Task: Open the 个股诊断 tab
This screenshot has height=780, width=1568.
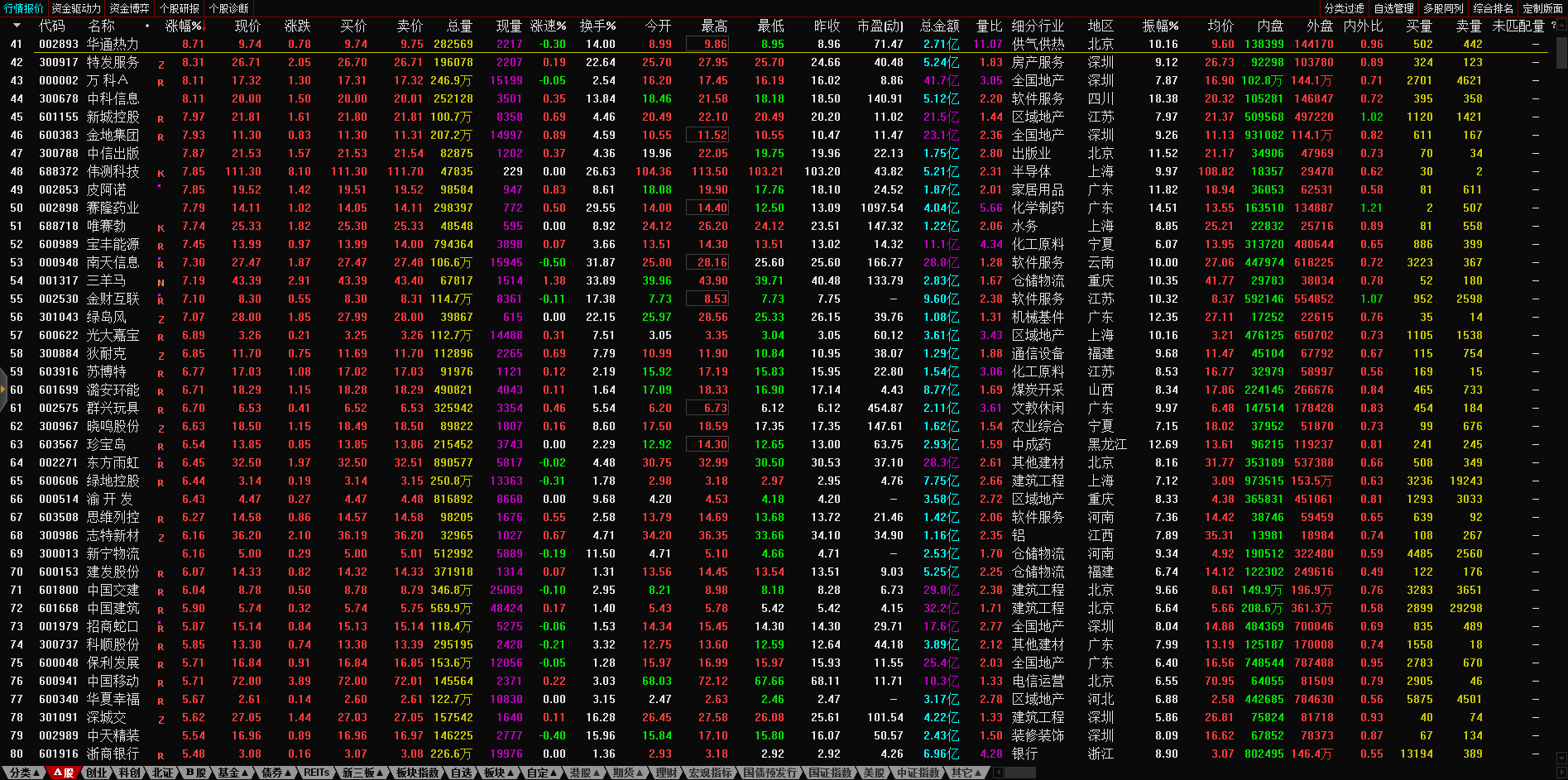Action: point(229,8)
